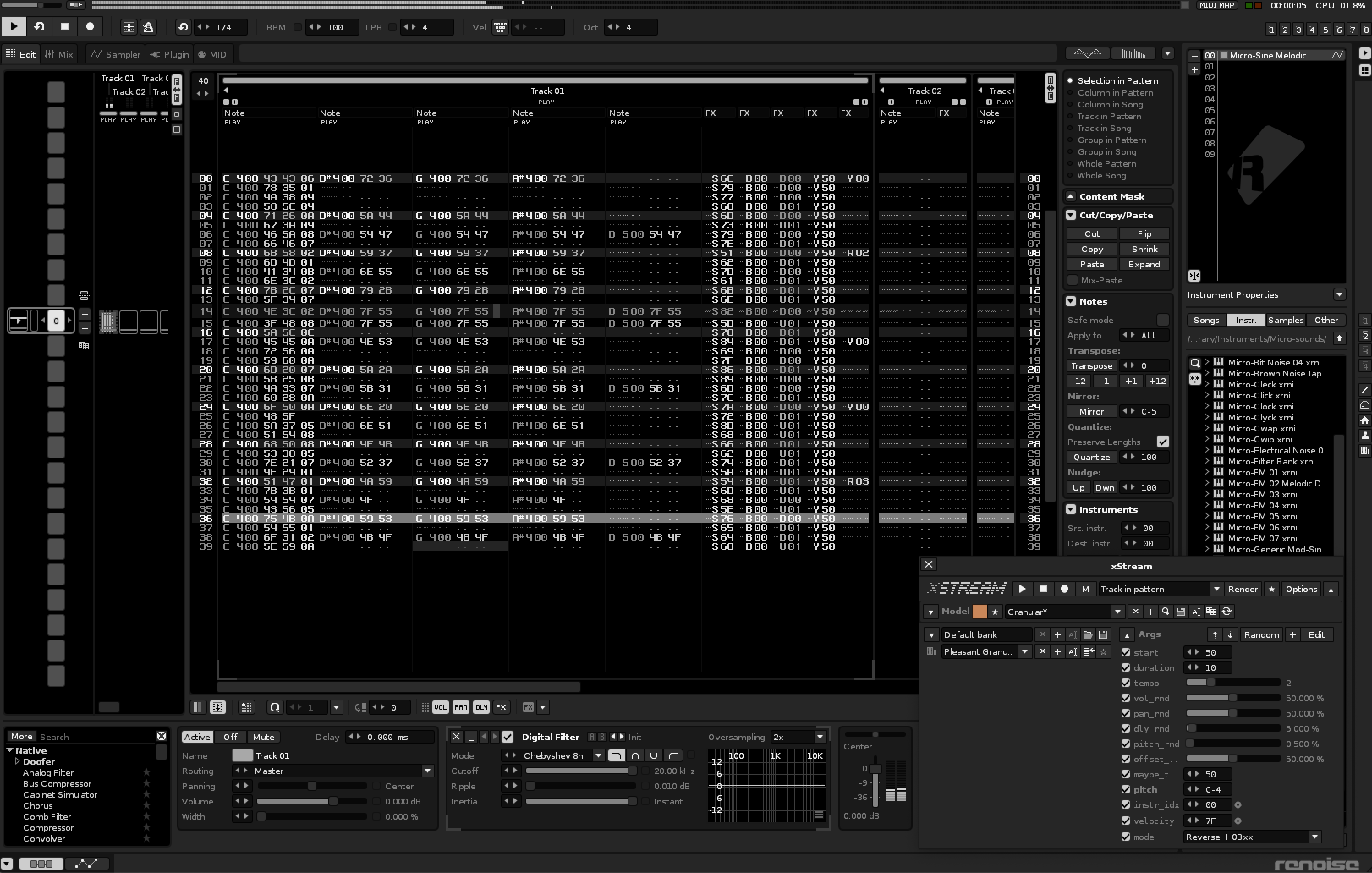Open the Plugin tab
Image resolution: width=1372 pixels, height=873 pixels.
click(169, 54)
